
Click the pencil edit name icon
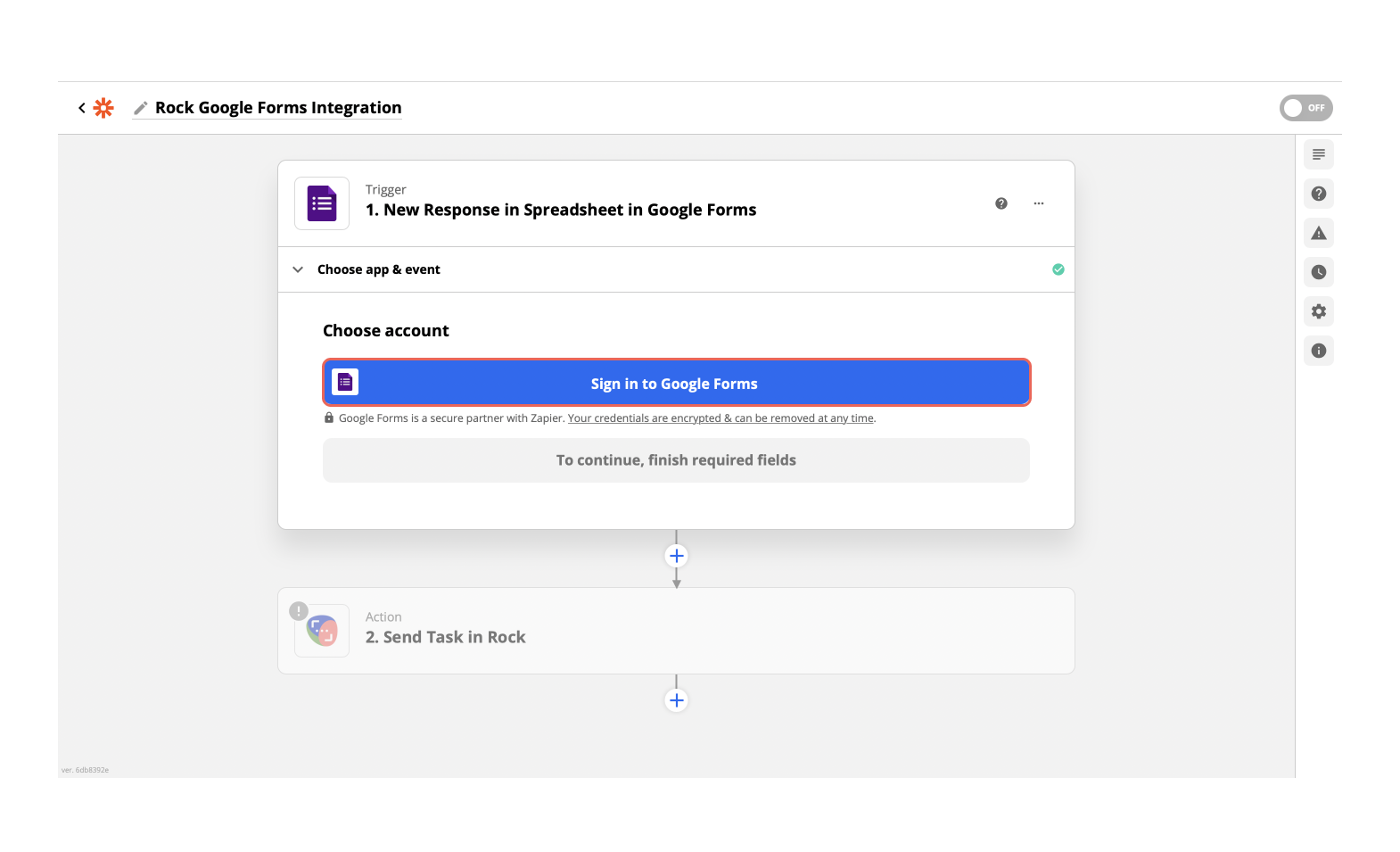point(140,108)
